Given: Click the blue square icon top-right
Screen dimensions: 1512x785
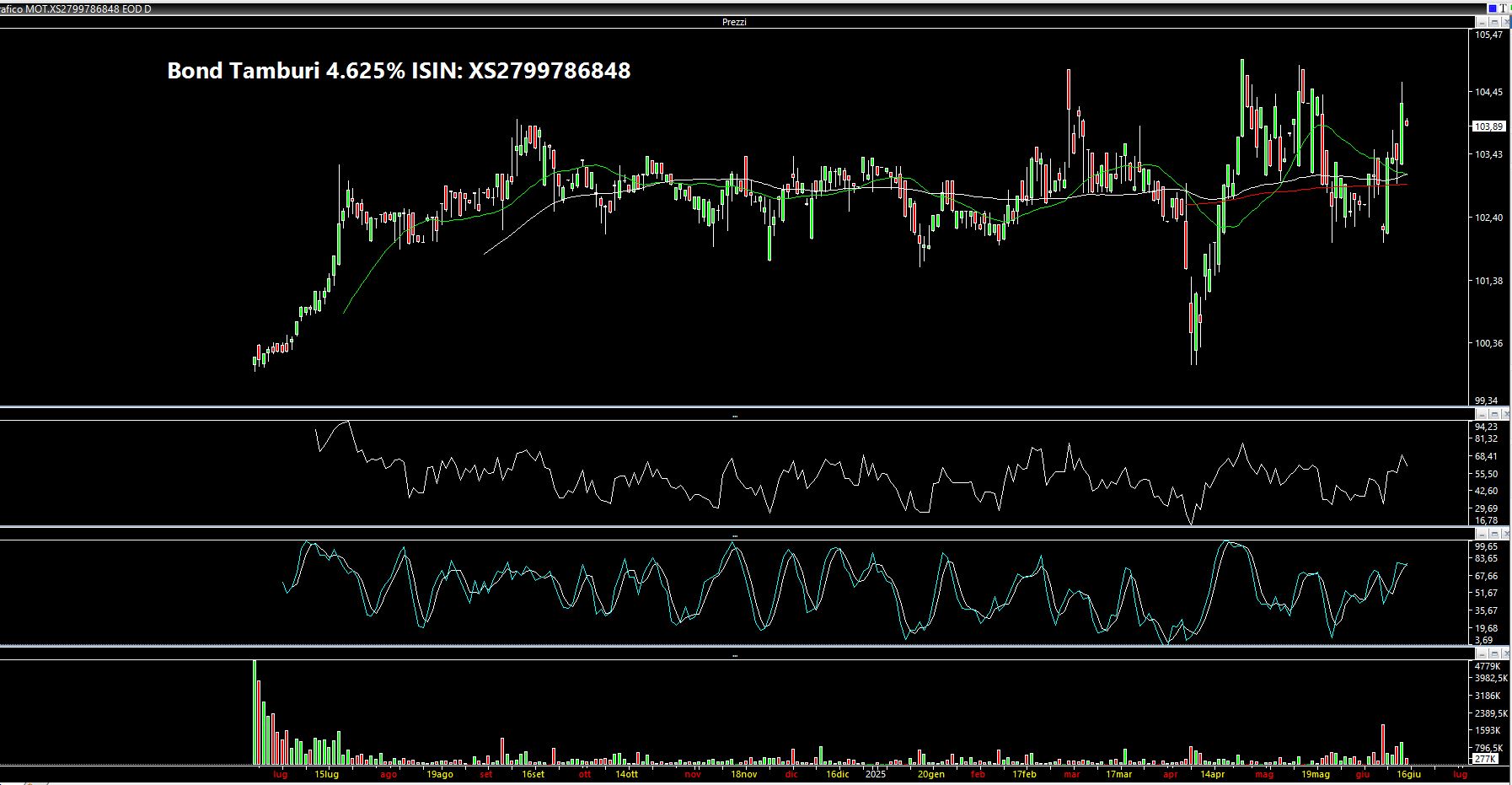Looking at the screenshot, I should (x=1492, y=8).
